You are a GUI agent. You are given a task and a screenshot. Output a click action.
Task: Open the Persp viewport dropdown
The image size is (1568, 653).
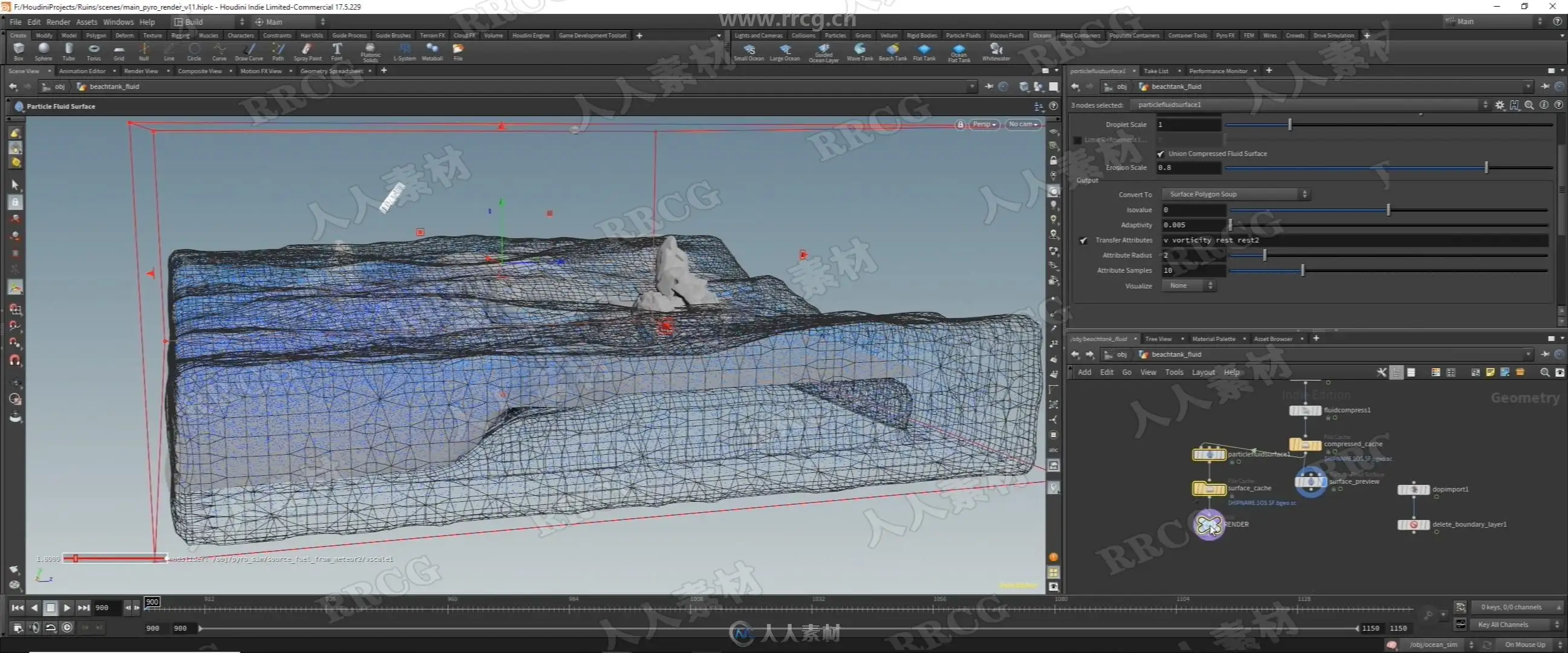pyautogui.click(x=983, y=124)
